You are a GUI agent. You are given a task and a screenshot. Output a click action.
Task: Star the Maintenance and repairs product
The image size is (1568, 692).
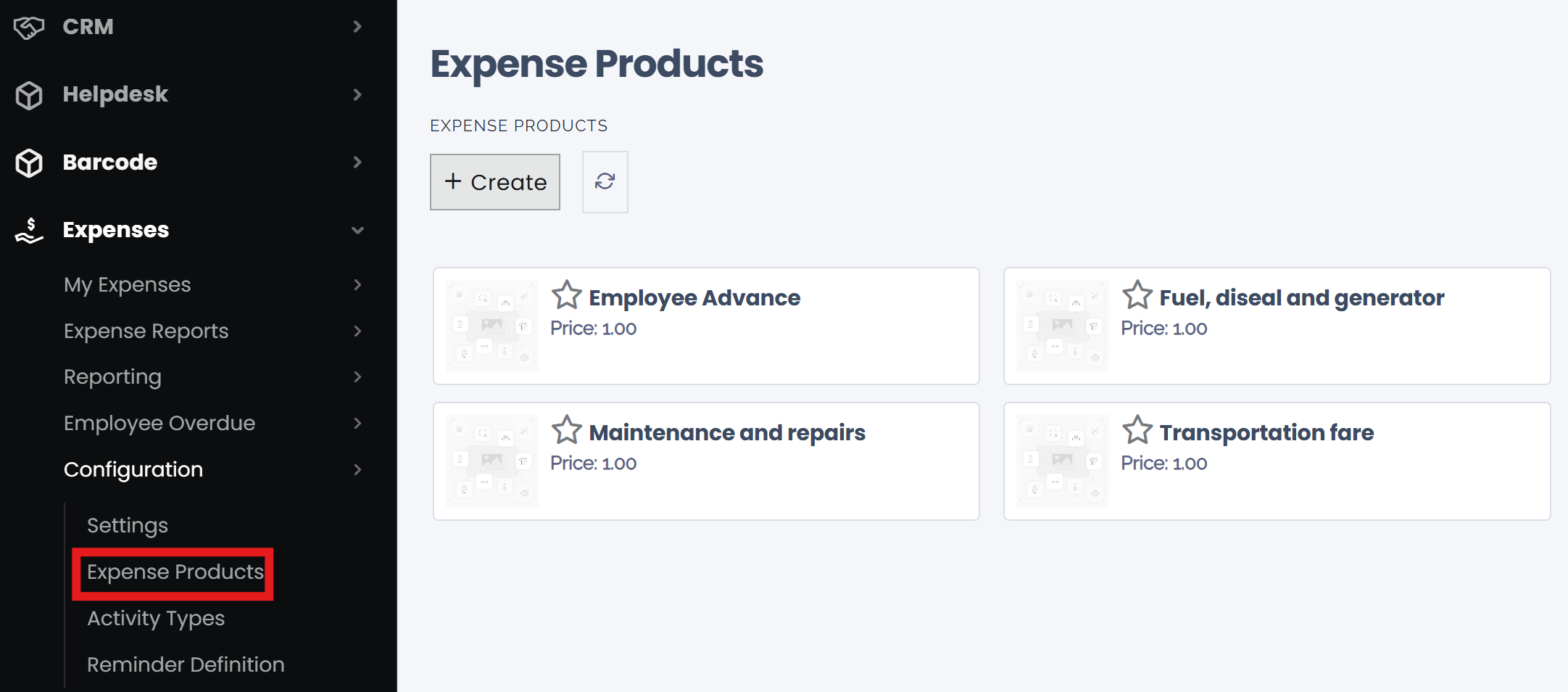pyautogui.click(x=567, y=429)
